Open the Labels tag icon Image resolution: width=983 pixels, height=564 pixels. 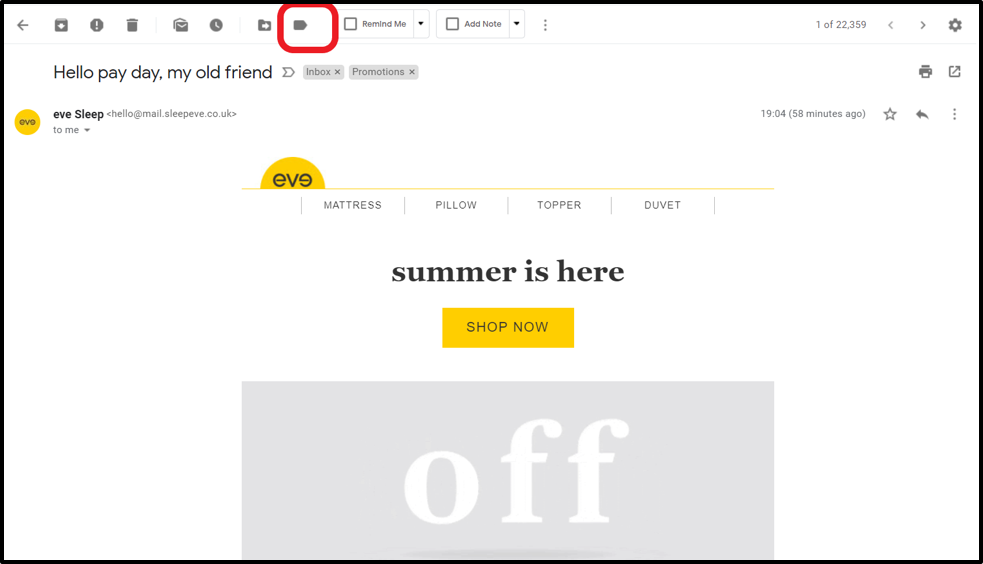click(300, 25)
